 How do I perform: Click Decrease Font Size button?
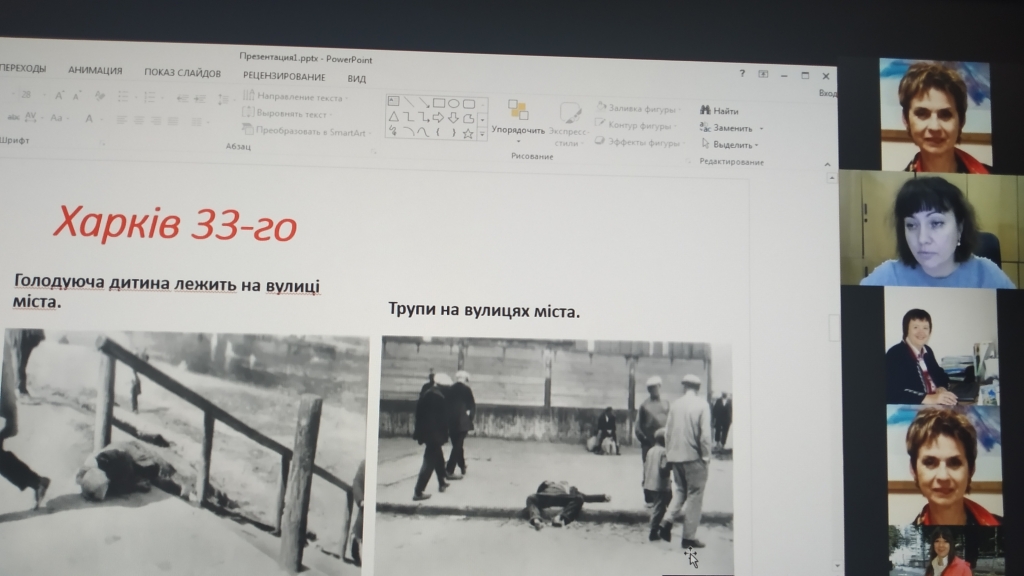[76, 96]
